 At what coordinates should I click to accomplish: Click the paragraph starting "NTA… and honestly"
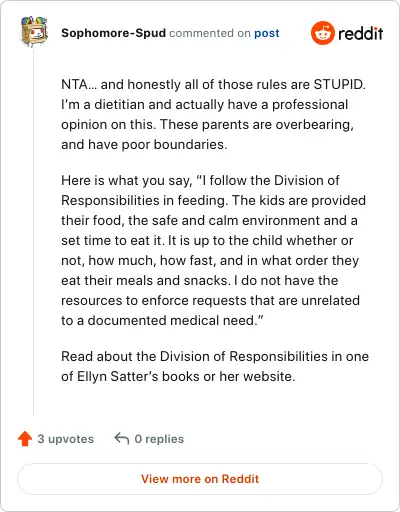(x=213, y=114)
